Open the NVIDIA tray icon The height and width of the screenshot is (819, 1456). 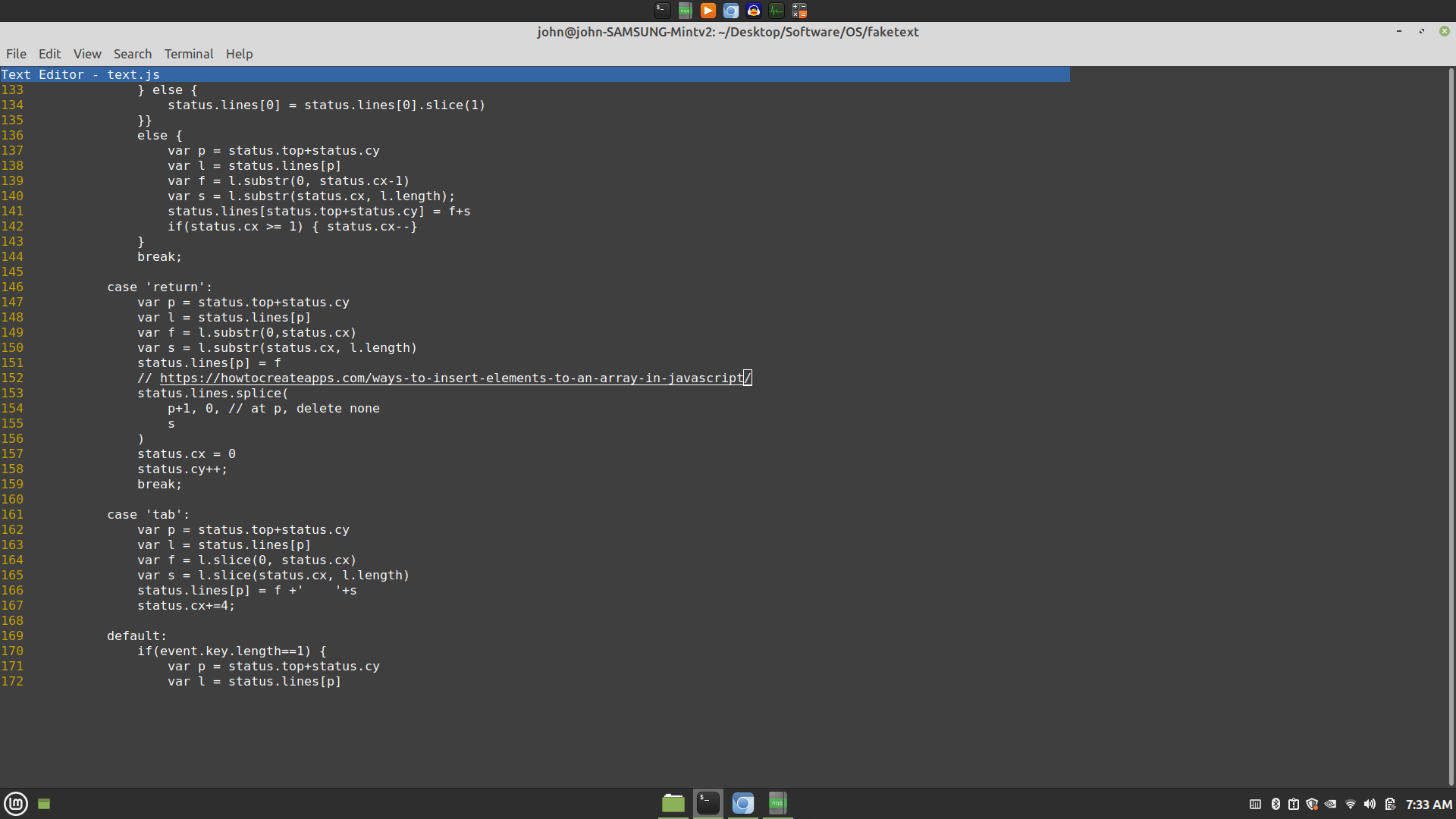1331,804
